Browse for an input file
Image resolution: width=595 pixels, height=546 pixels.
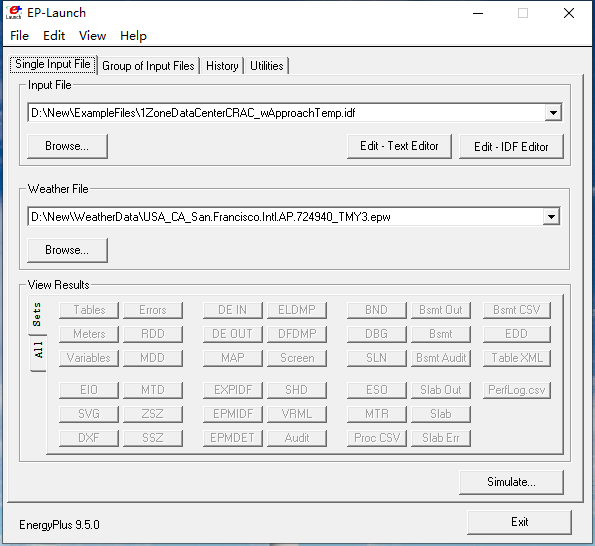[x=67, y=146]
